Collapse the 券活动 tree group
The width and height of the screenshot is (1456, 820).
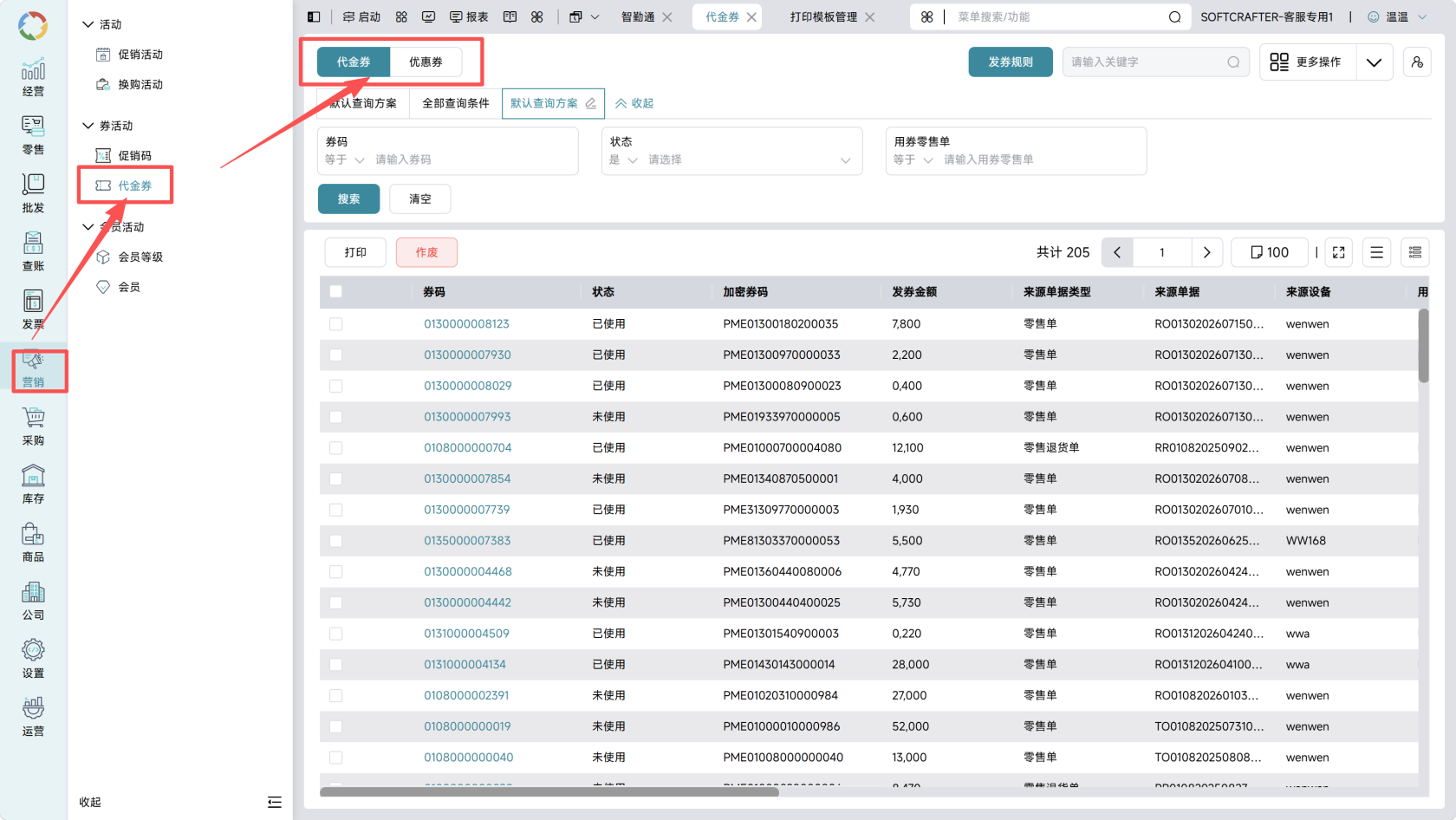88,126
